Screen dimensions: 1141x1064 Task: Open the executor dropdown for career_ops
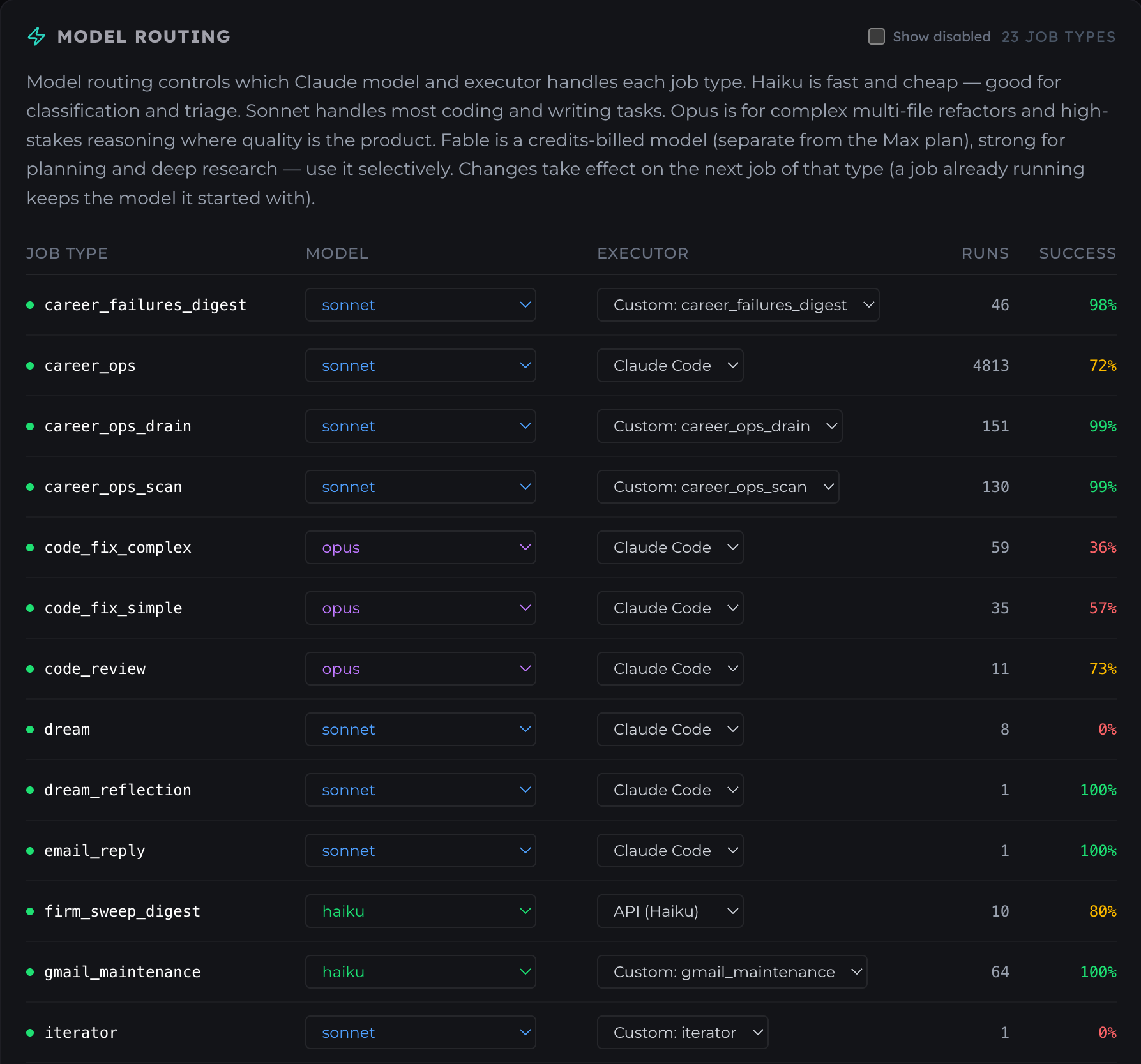(x=670, y=365)
